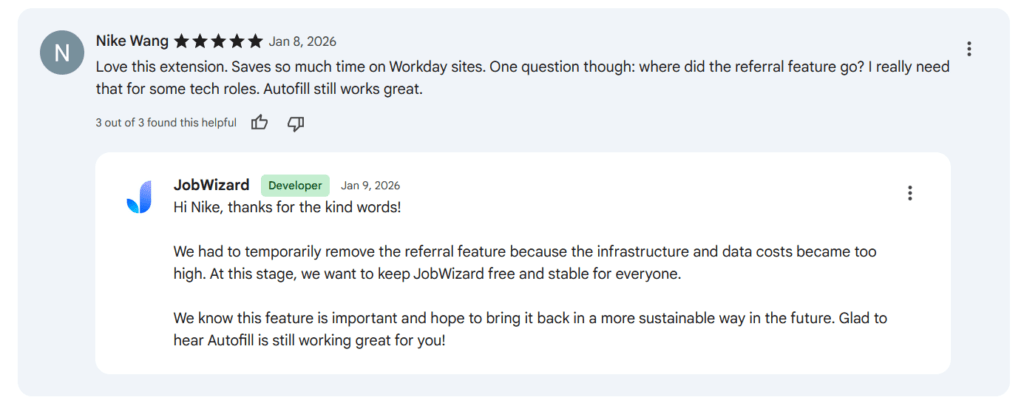Click the "Hi Nike, thanks for the kind words!" line
1024x406 pixels.
tap(287, 207)
